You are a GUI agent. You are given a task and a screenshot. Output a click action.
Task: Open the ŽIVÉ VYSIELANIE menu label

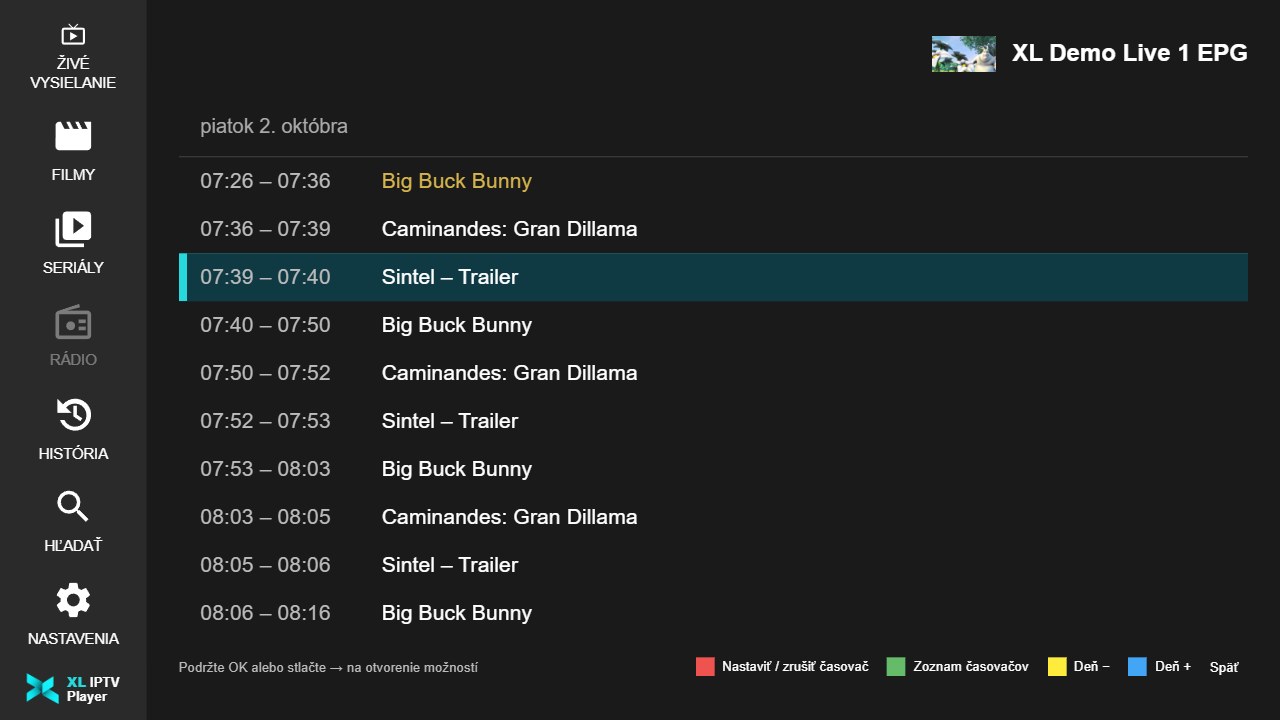(x=73, y=73)
